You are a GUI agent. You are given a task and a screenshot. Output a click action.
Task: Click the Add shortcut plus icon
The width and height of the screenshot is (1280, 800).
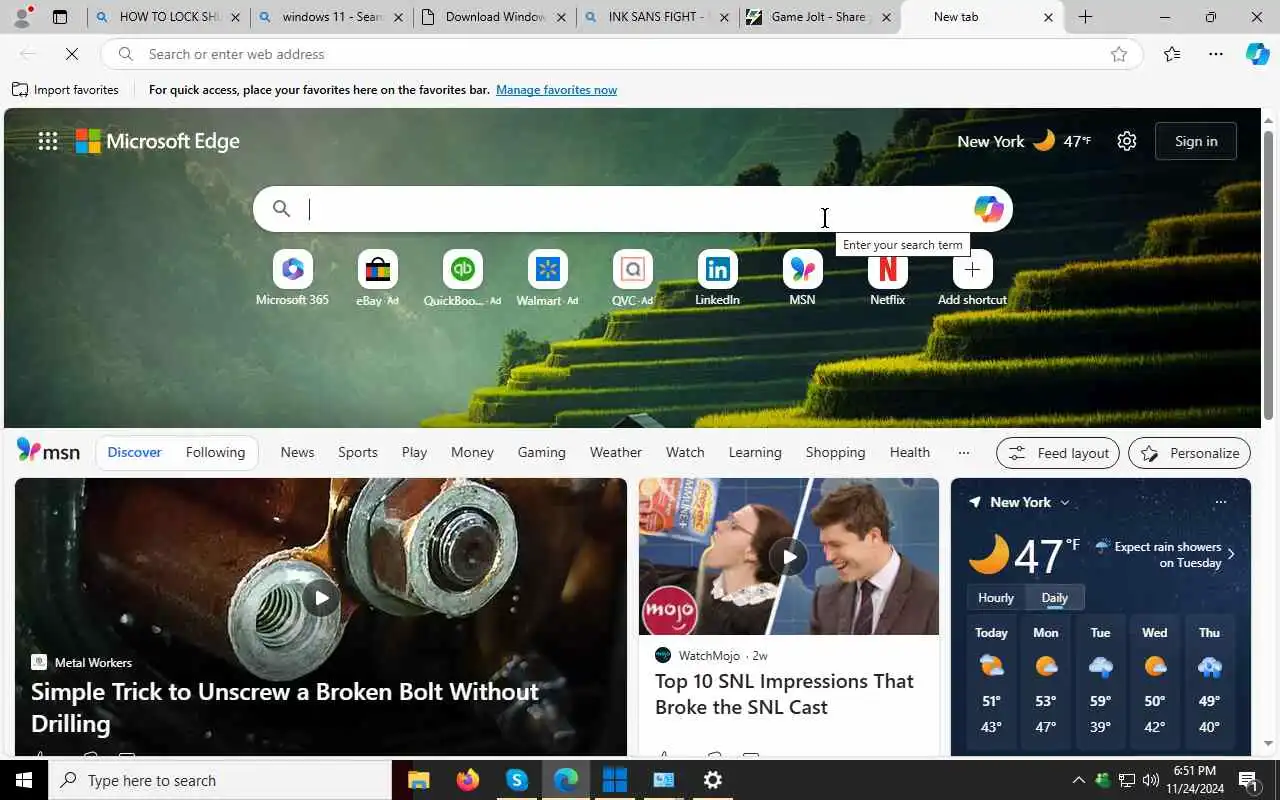pyautogui.click(x=972, y=269)
